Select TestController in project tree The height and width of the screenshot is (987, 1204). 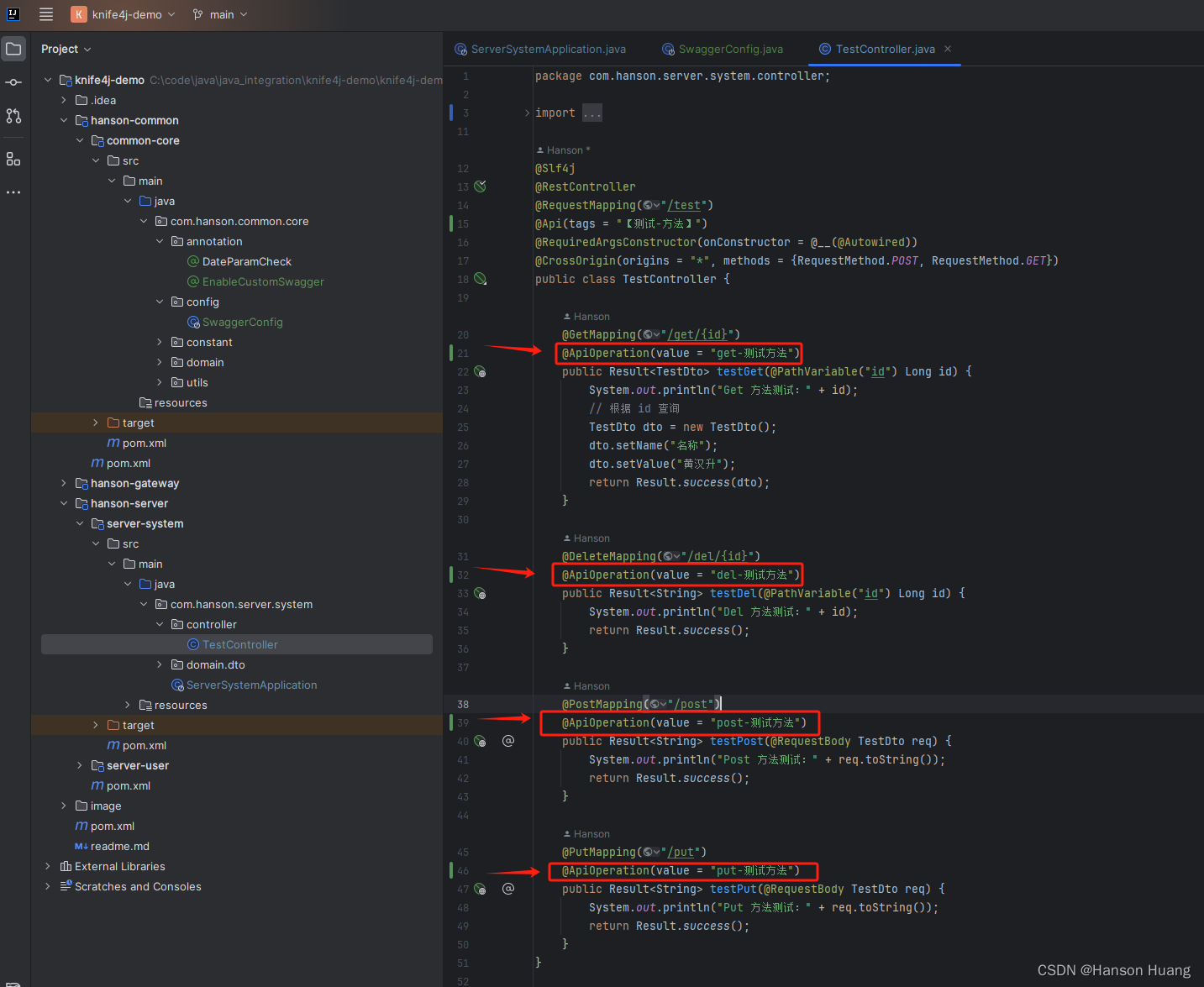[x=237, y=644]
